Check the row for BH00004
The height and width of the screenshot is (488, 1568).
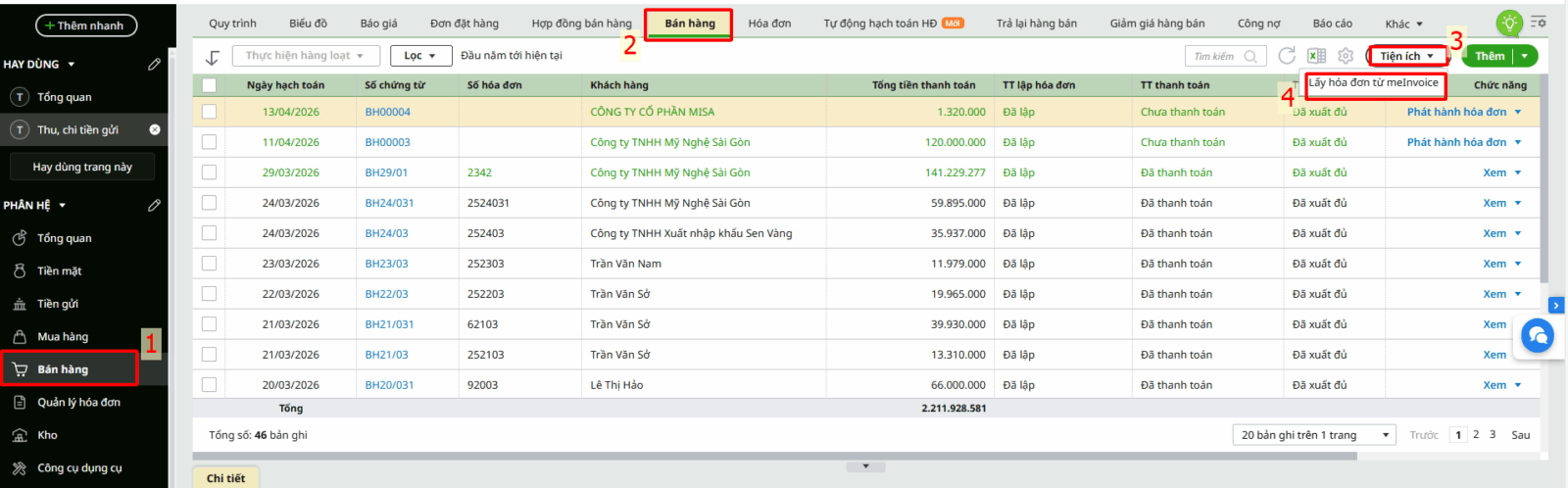click(x=209, y=112)
